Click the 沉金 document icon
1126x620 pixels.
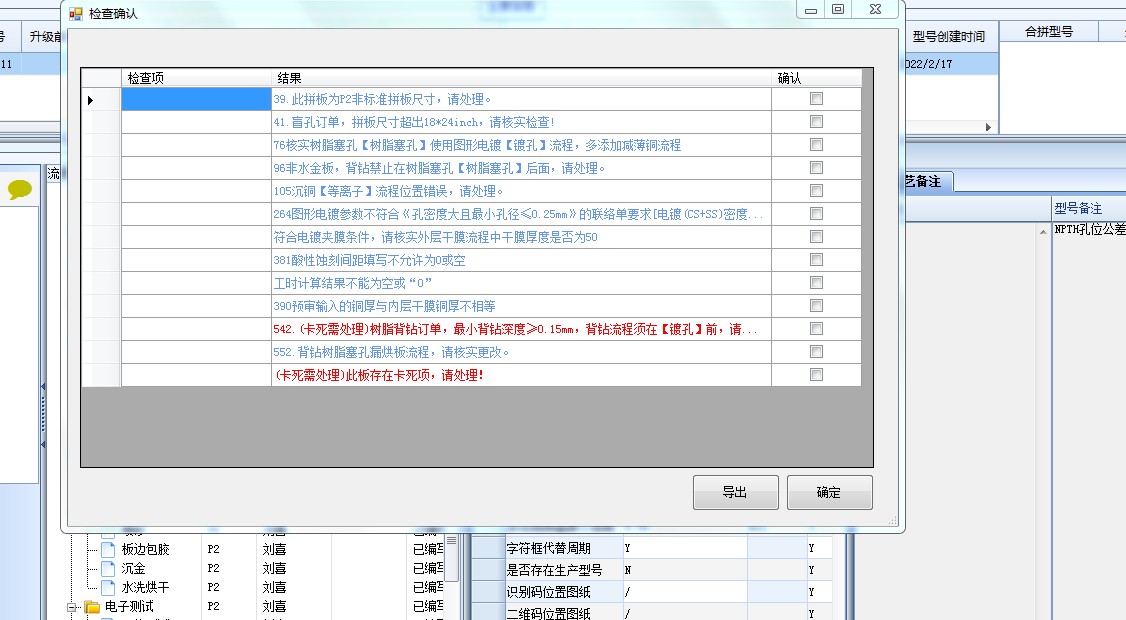click(x=108, y=568)
